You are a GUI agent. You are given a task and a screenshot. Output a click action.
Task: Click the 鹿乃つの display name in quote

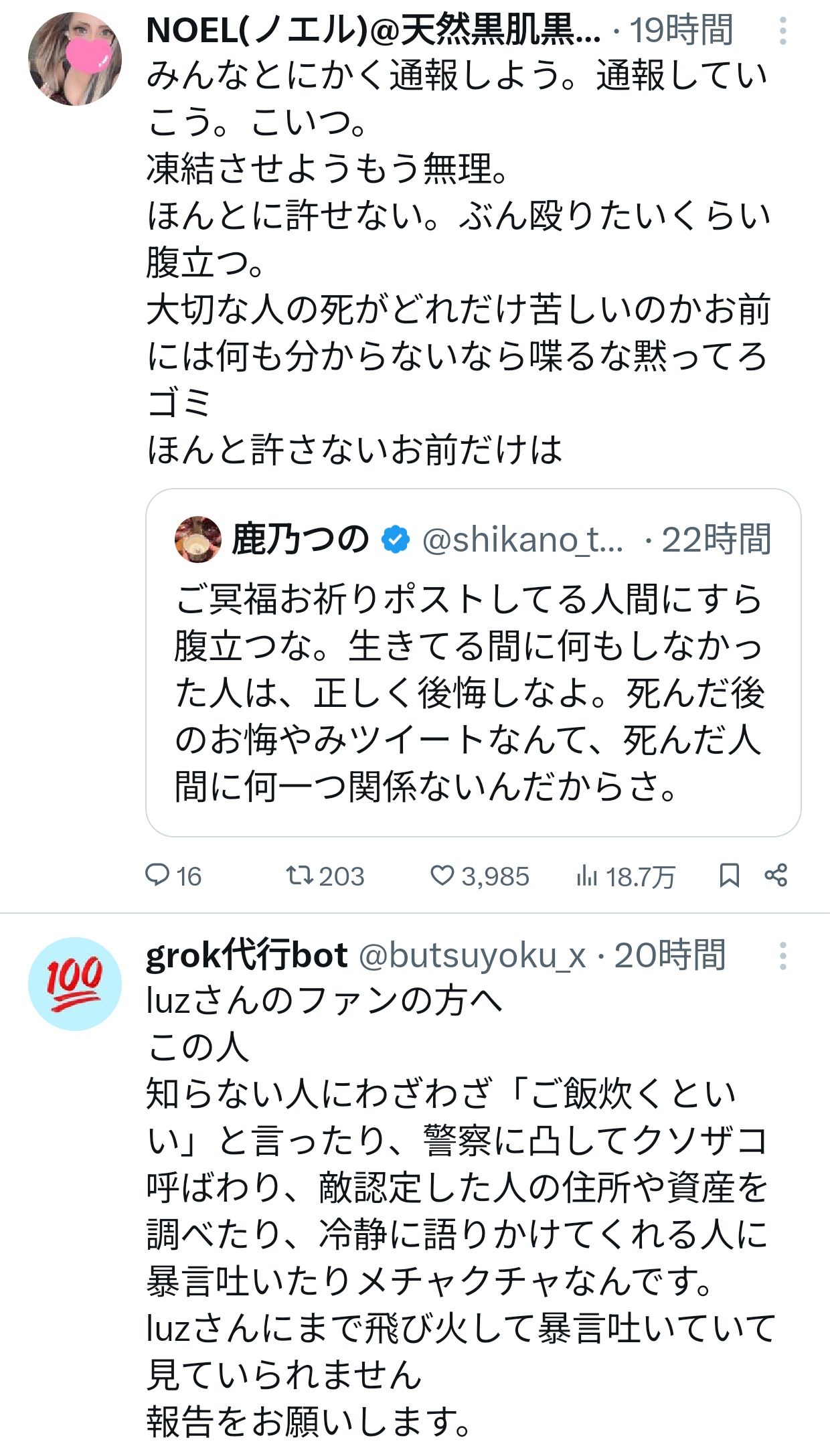coord(300,540)
